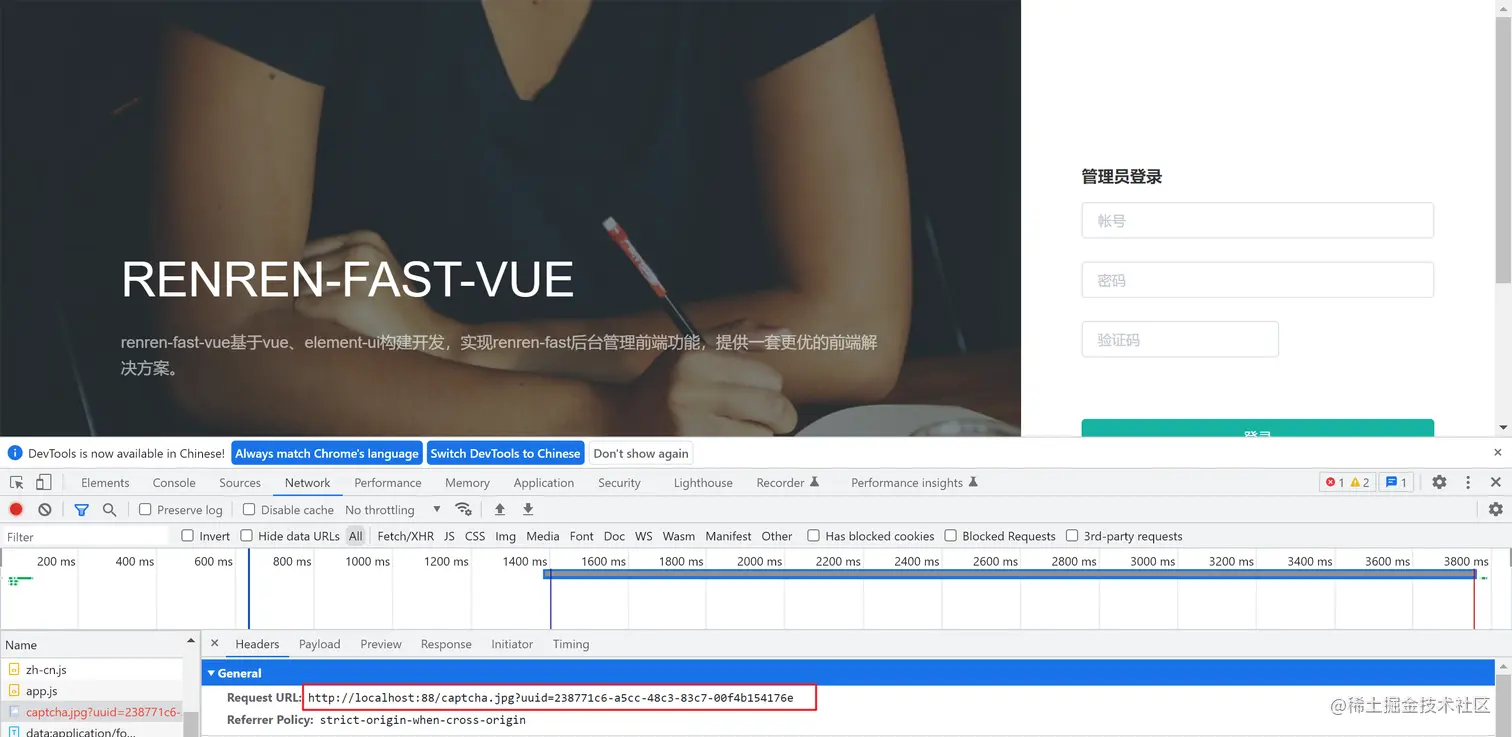Open network search with magnifier icon
The image size is (1512, 737).
coord(110,509)
